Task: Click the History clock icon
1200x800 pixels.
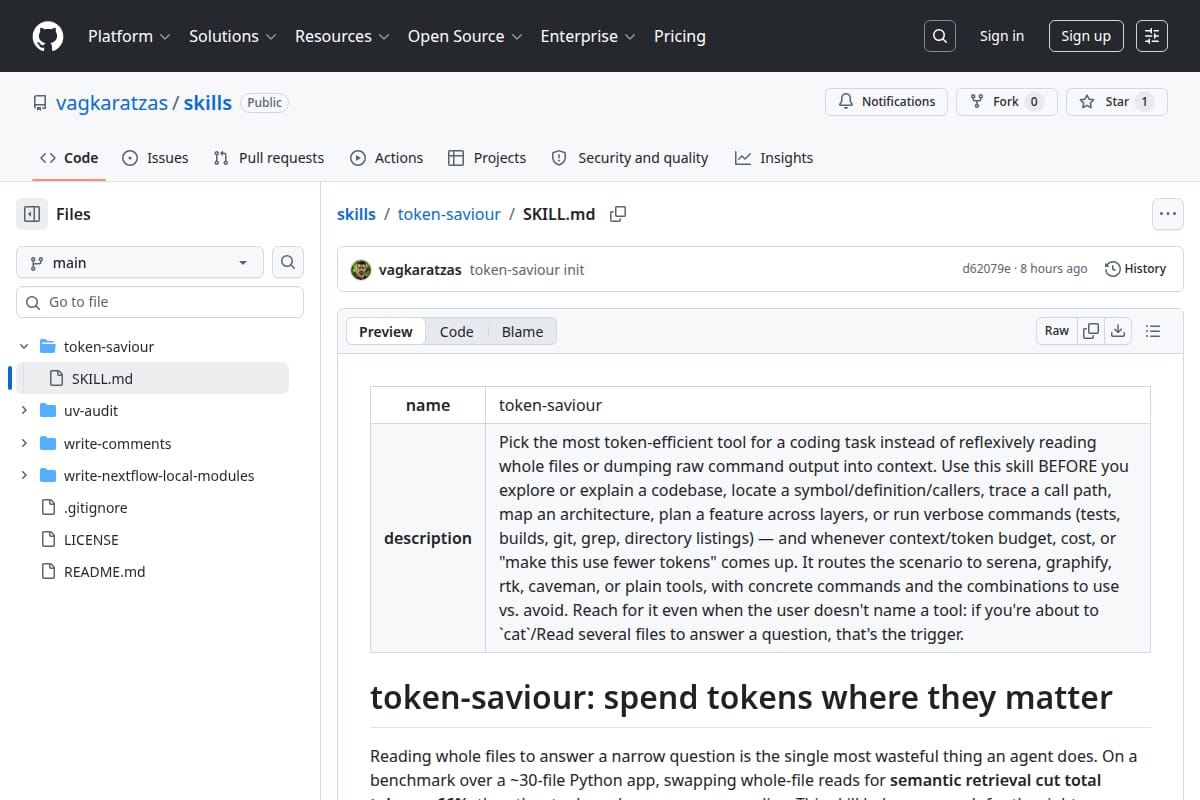Action: point(1112,269)
